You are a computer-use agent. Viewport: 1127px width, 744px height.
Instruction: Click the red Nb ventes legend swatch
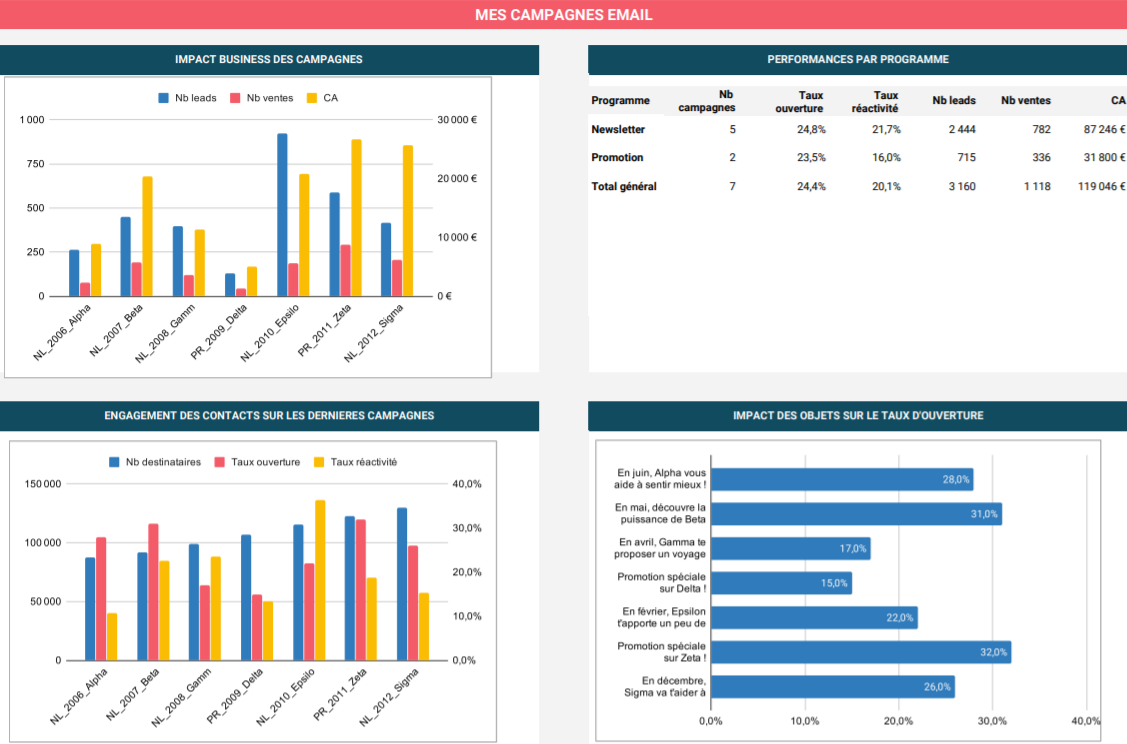235,98
